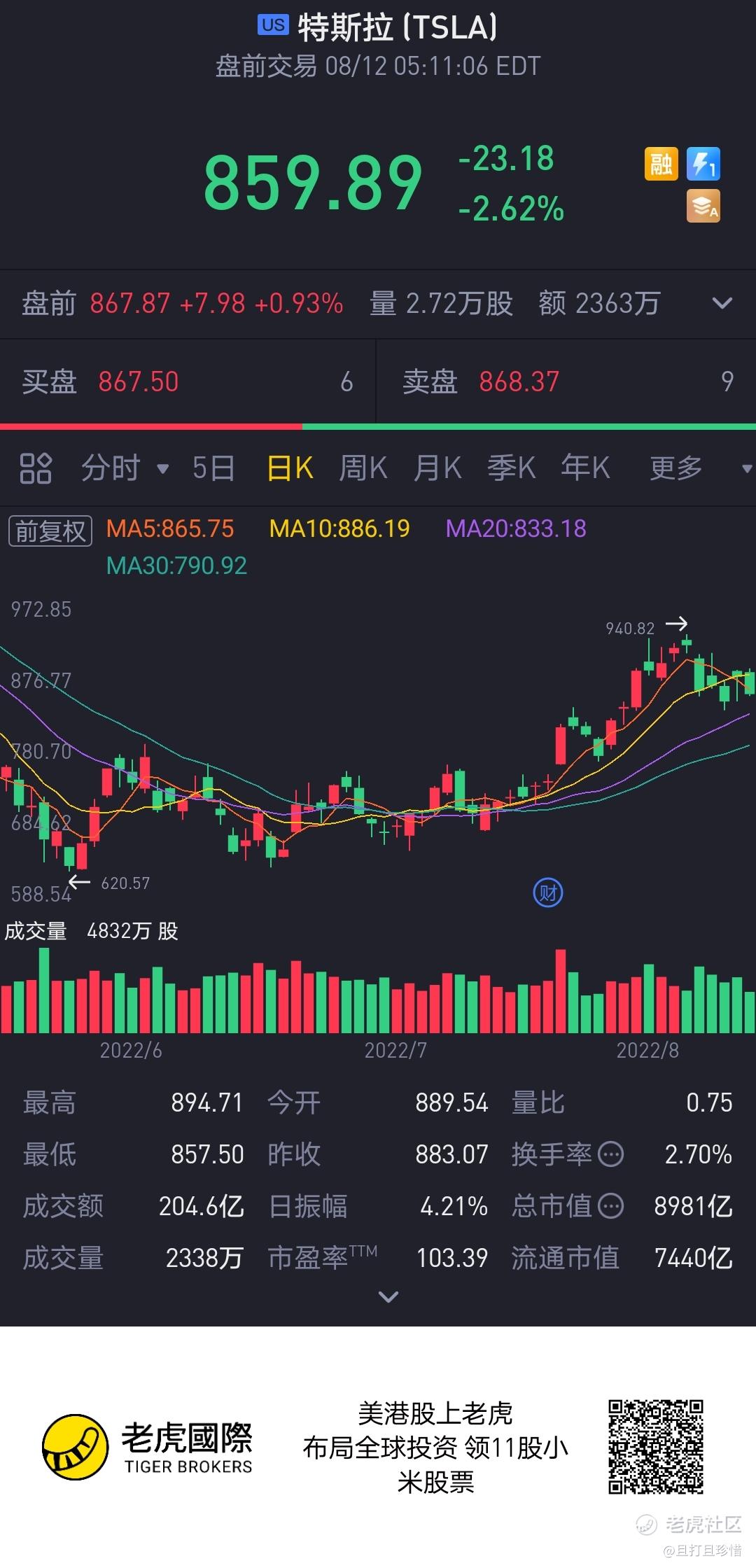Screen dimensions: 756x1568
Task: Tap the 最低 value 857.50
Action: click(x=207, y=1154)
